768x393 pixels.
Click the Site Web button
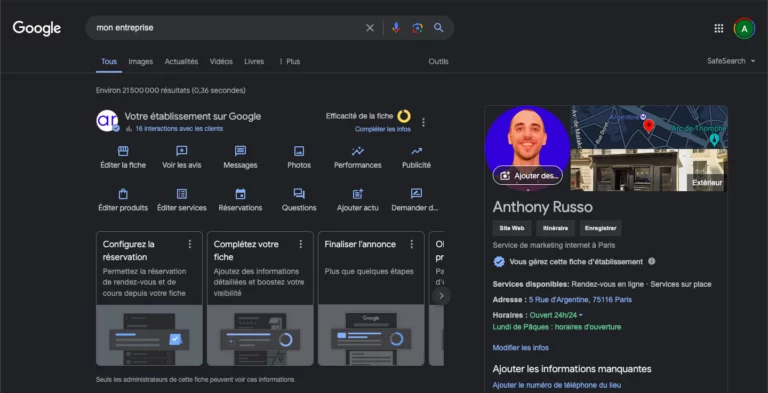point(512,228)
